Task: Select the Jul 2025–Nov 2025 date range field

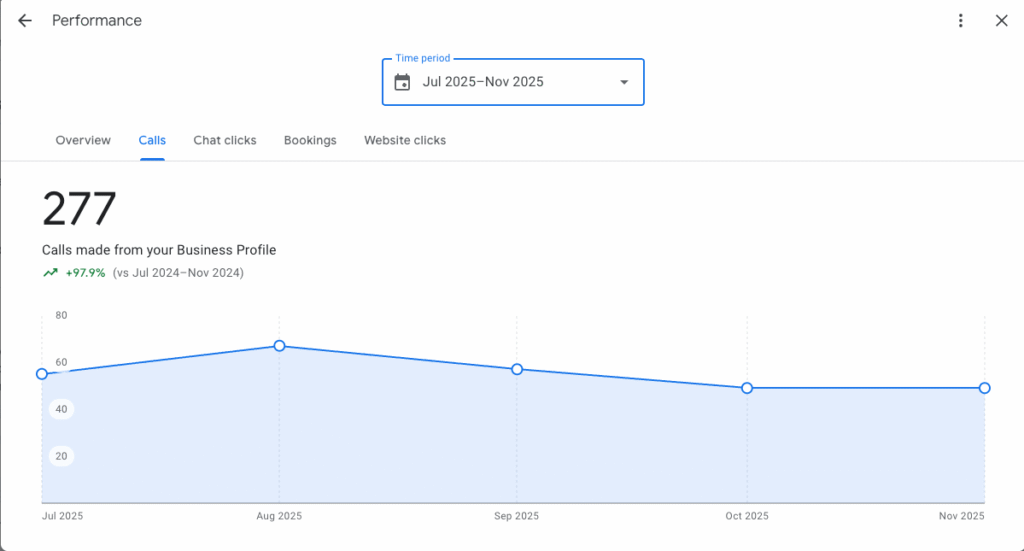Action: [483, 82]
